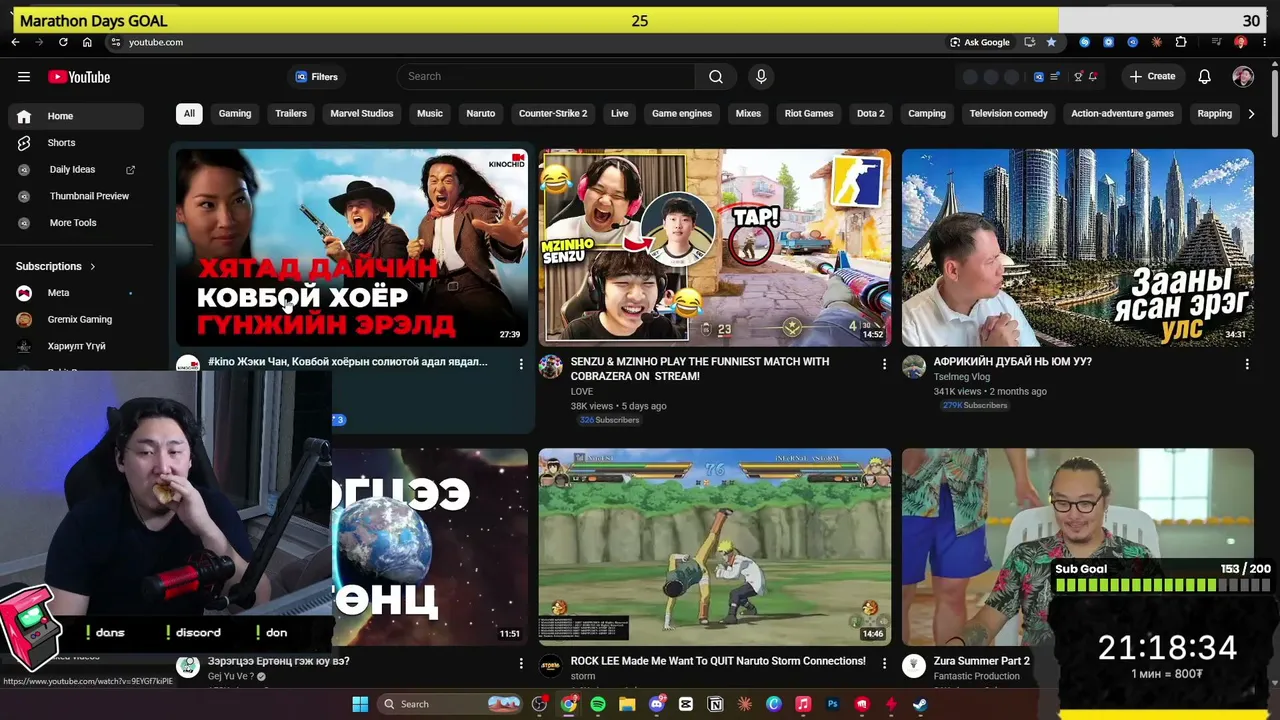Open the account avatar menu
Viewport: 1280px width, 720px height.
1243,77
